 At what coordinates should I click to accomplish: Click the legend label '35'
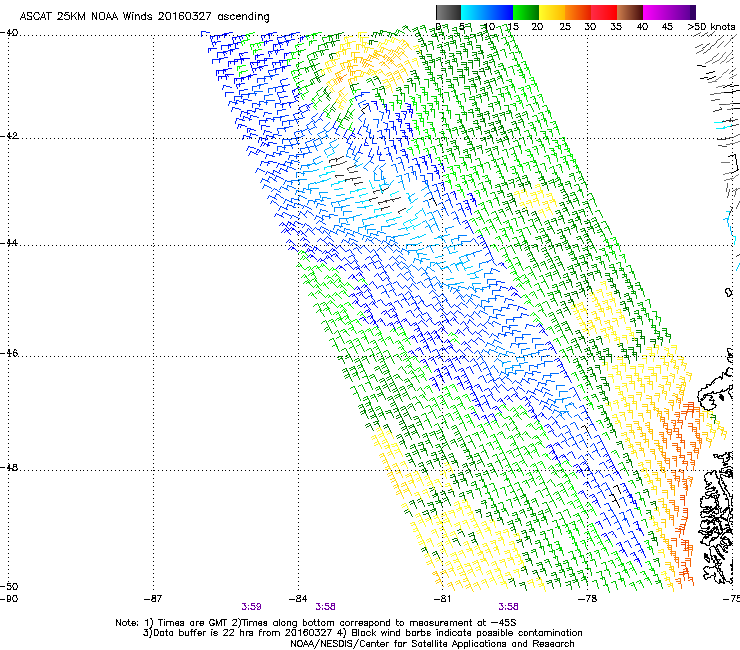click(616, 27)
